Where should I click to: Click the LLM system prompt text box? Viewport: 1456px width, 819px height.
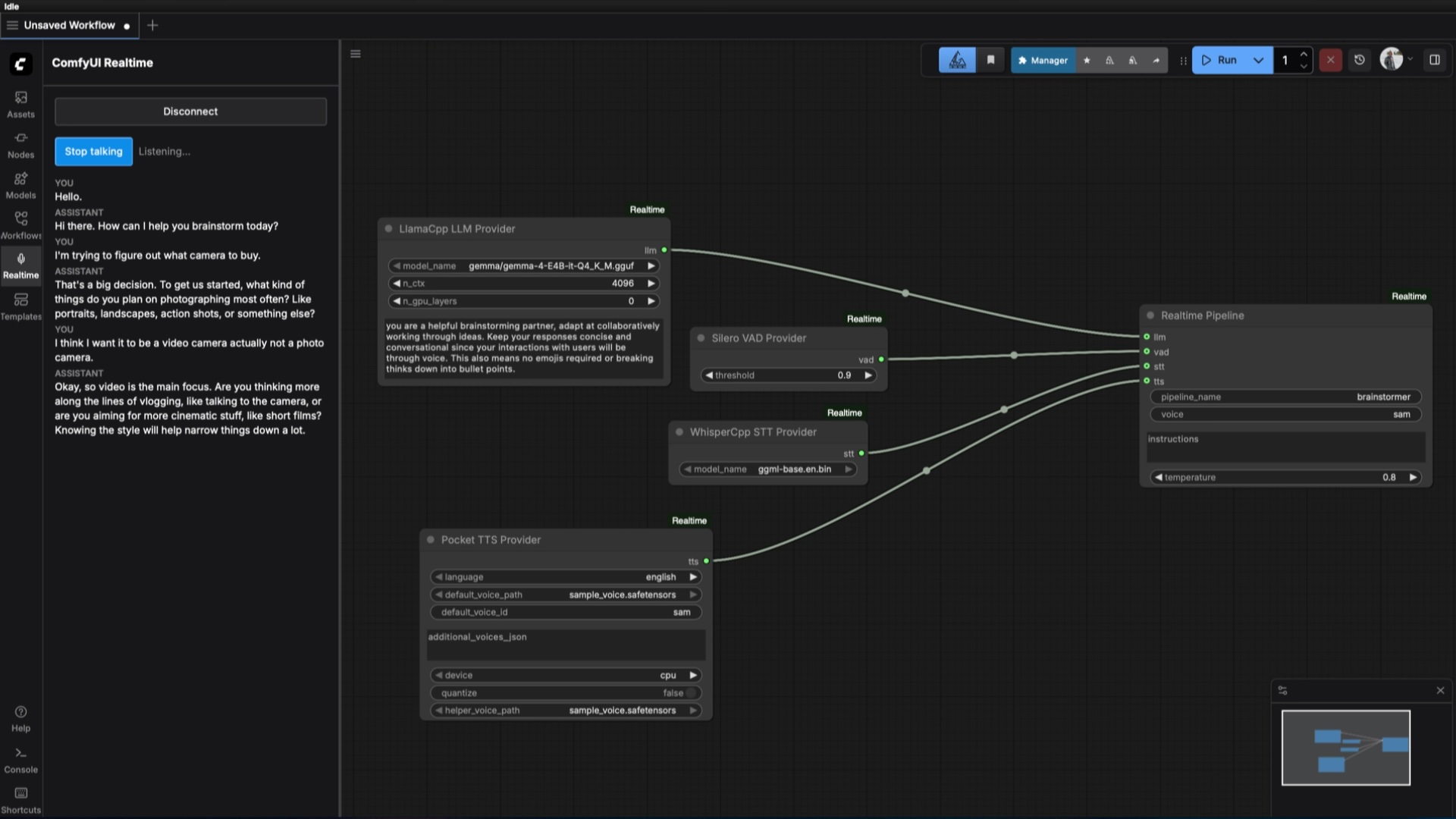[x=523, y=348]
